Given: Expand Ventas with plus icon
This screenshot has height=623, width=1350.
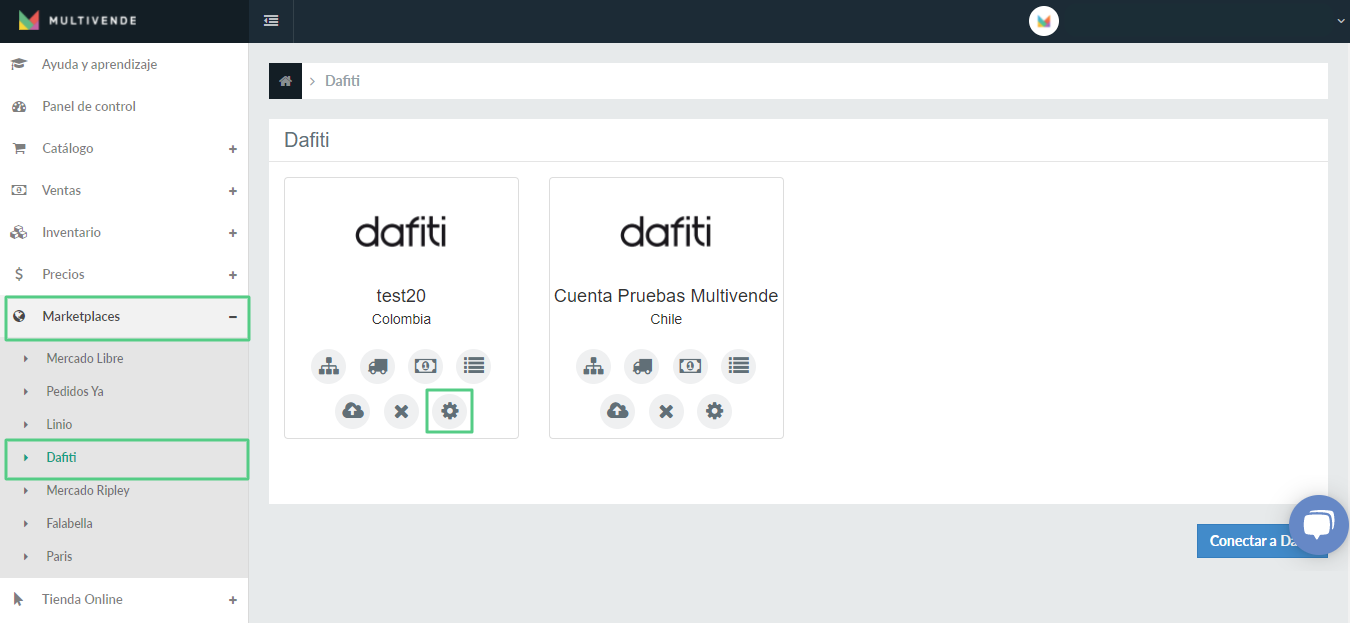Looking at the screenshot, I should (233, 191).
